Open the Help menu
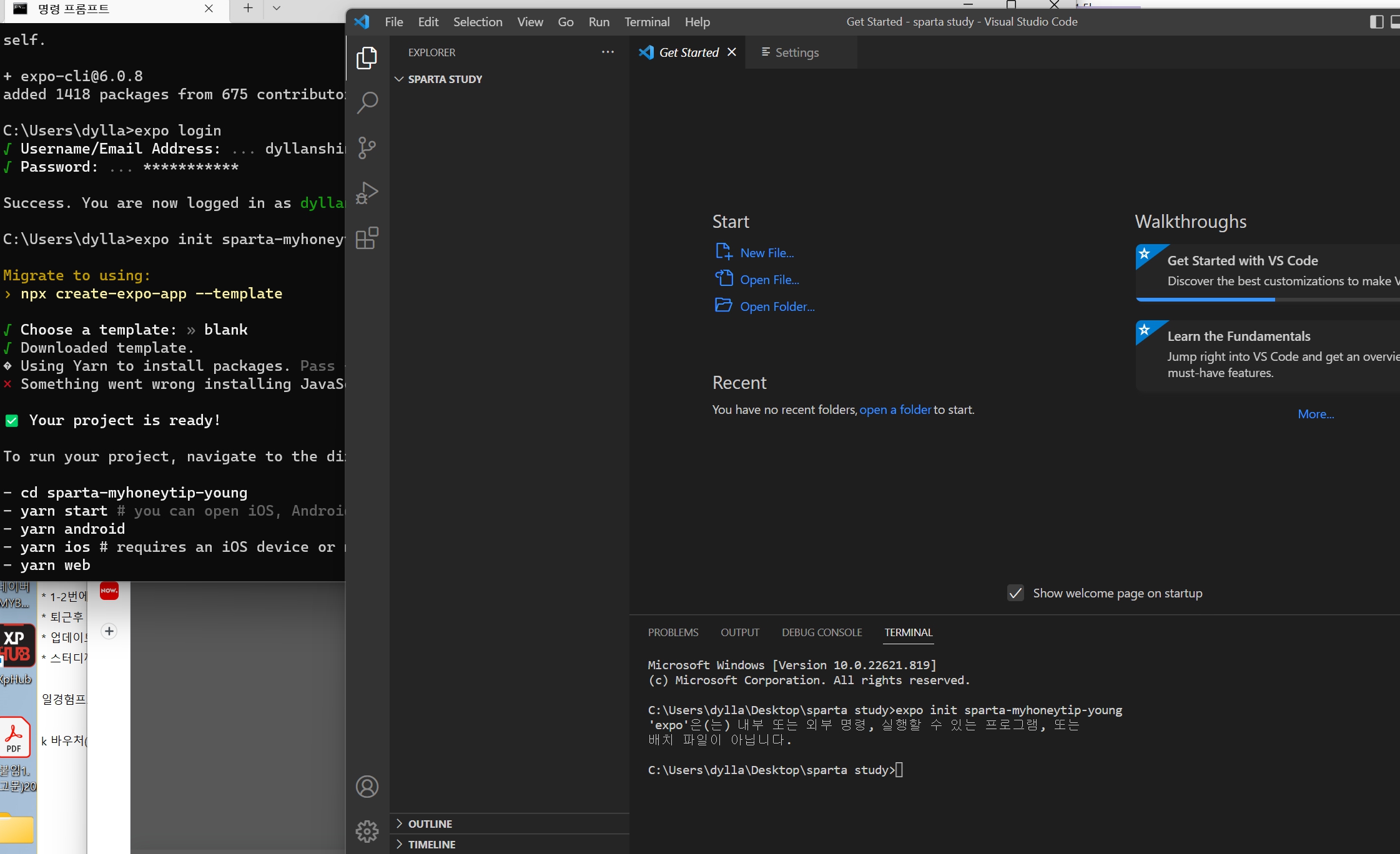The width and height of the screenshot is (1400, 854). (x=698, y=22)
